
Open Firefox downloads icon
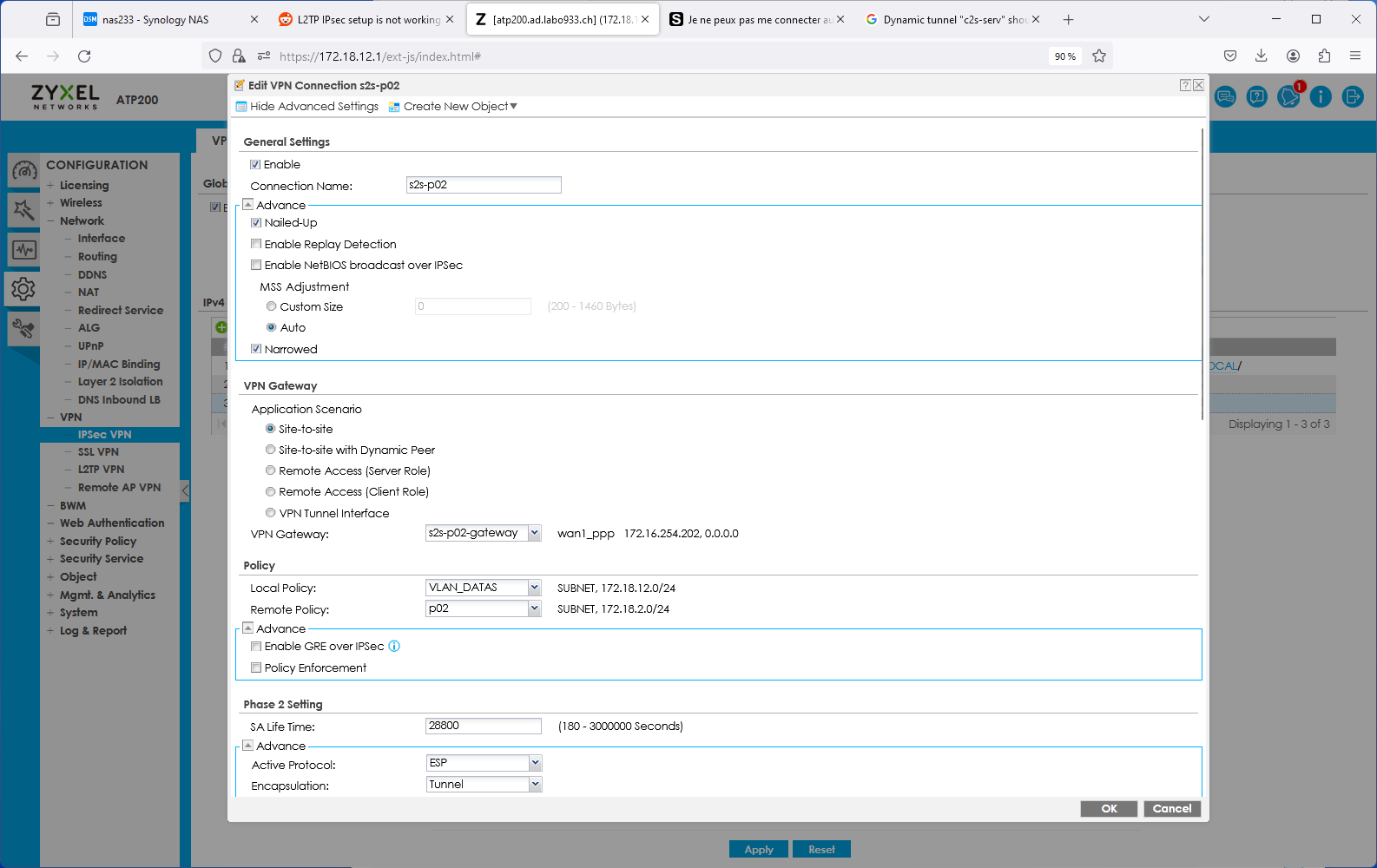[1262, 56]
